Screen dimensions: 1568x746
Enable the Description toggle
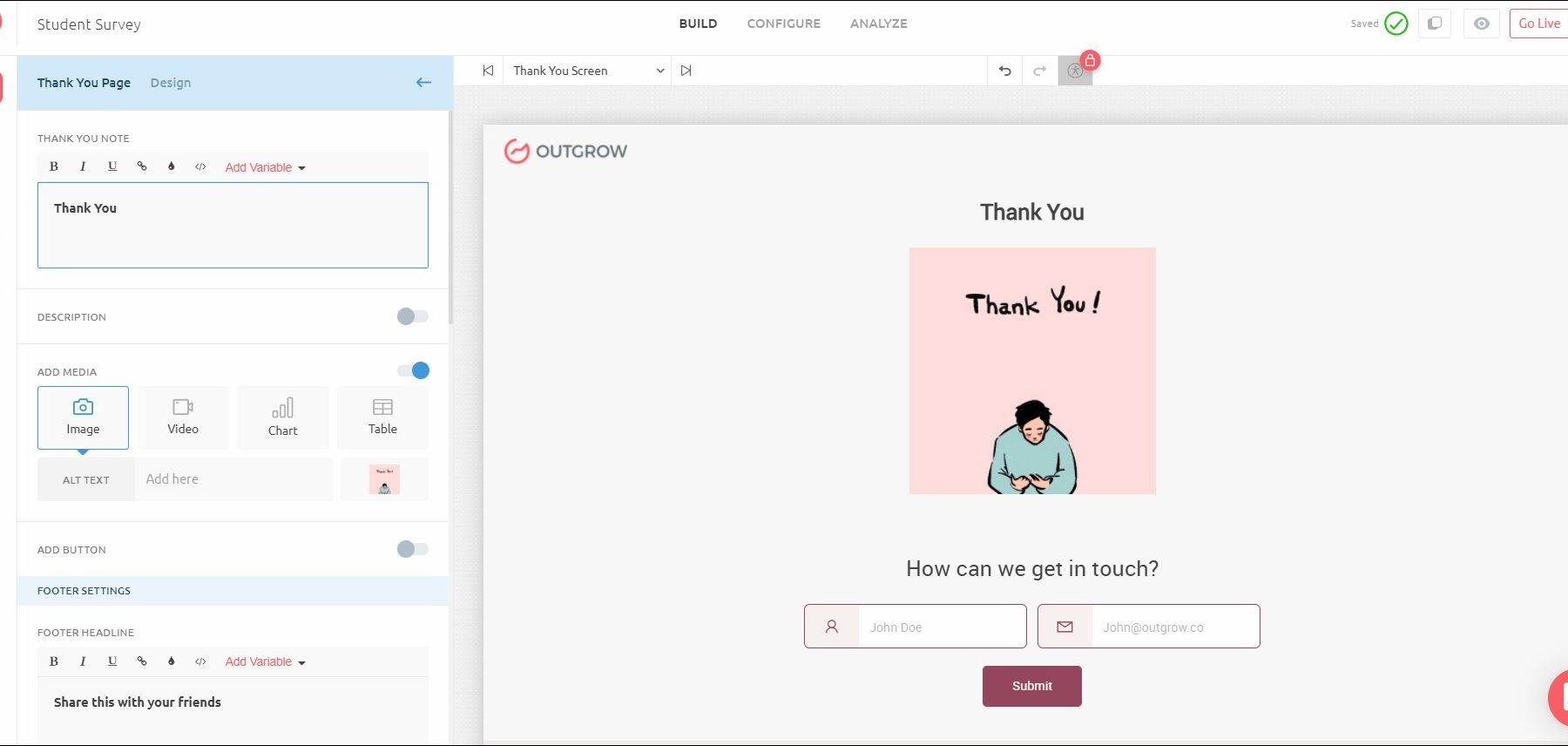pyautogui.click(x=412, y=316)
